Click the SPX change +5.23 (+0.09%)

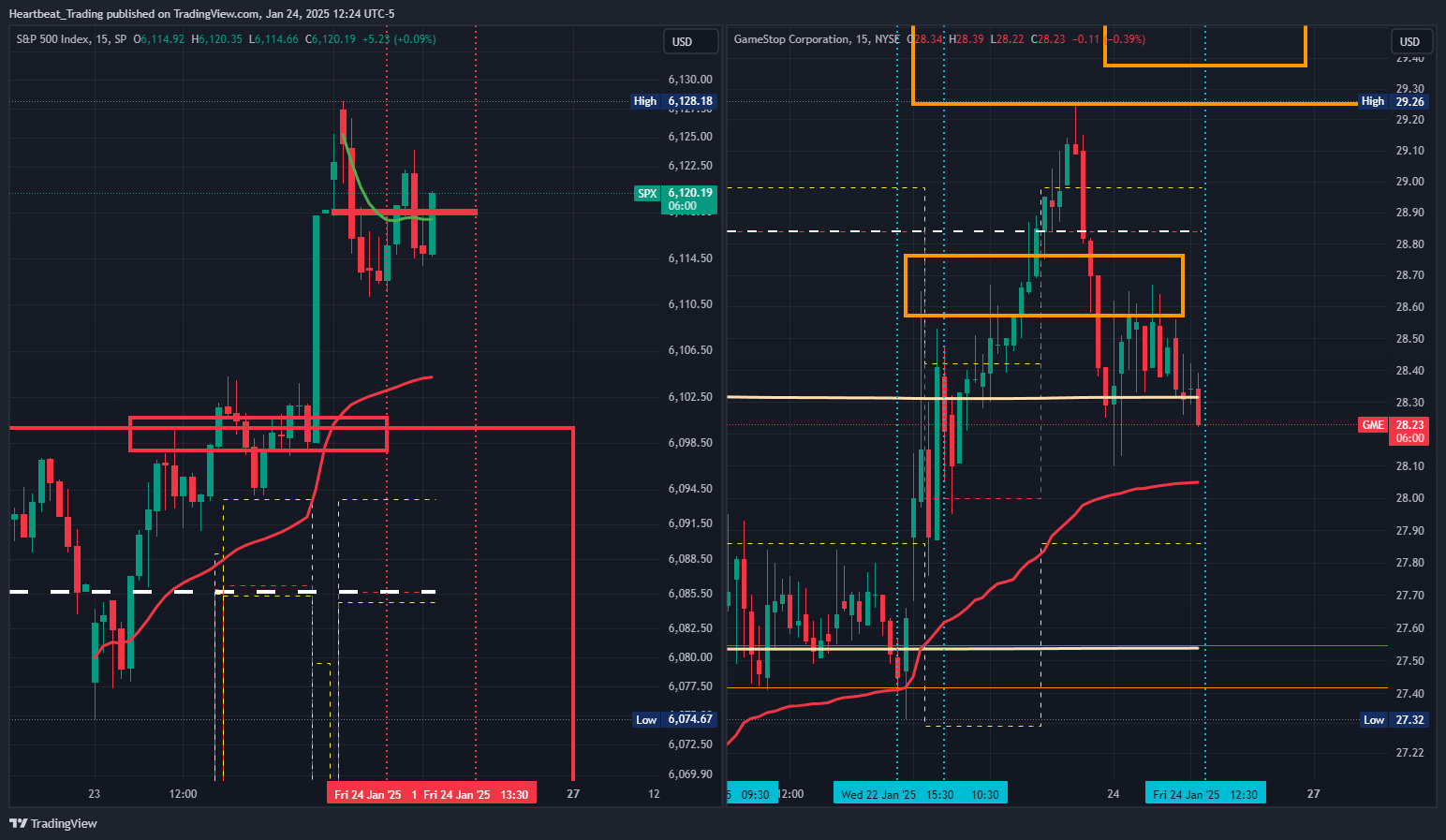coord(399,39)
